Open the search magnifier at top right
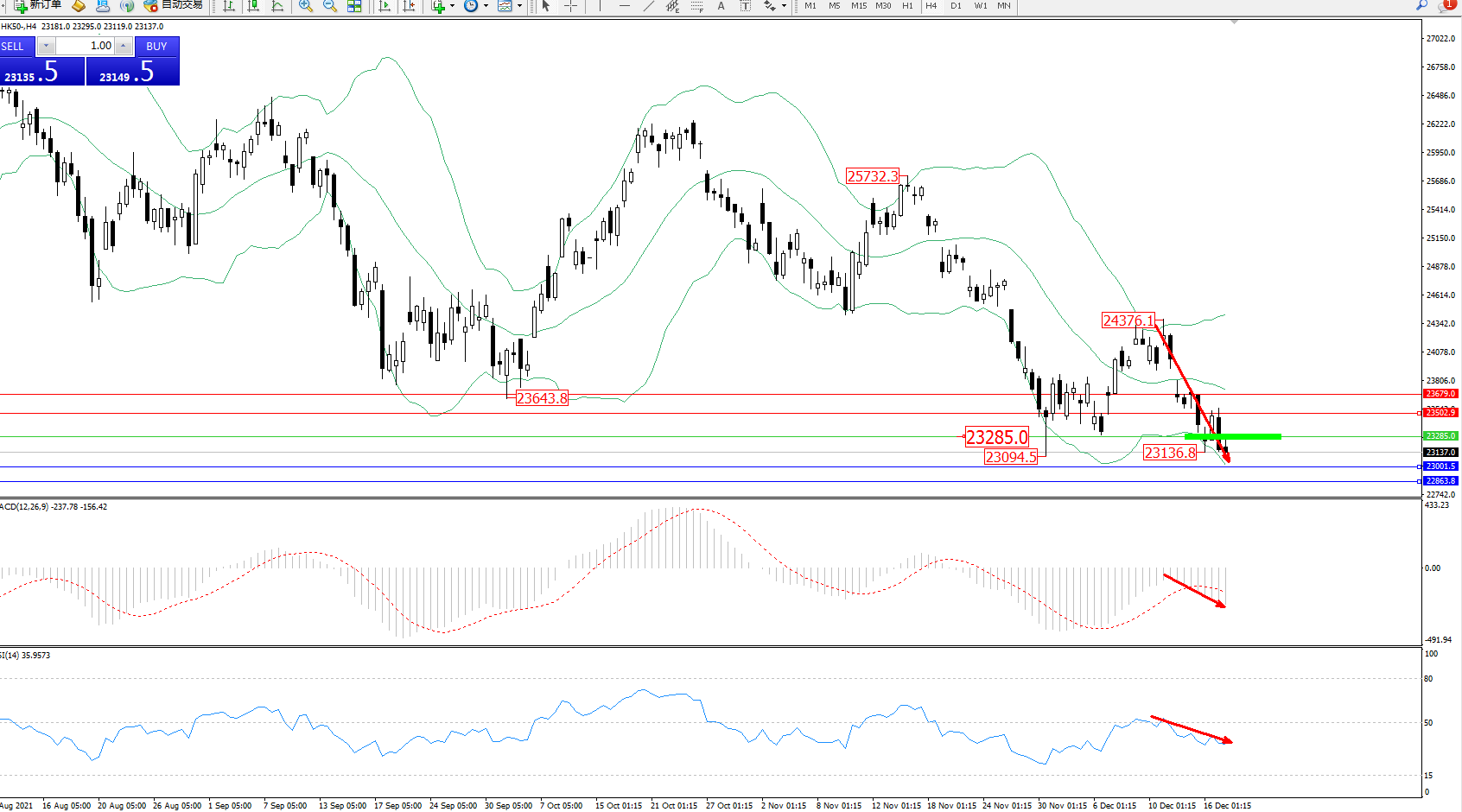1462x812 pixels. coord(1421,5)
